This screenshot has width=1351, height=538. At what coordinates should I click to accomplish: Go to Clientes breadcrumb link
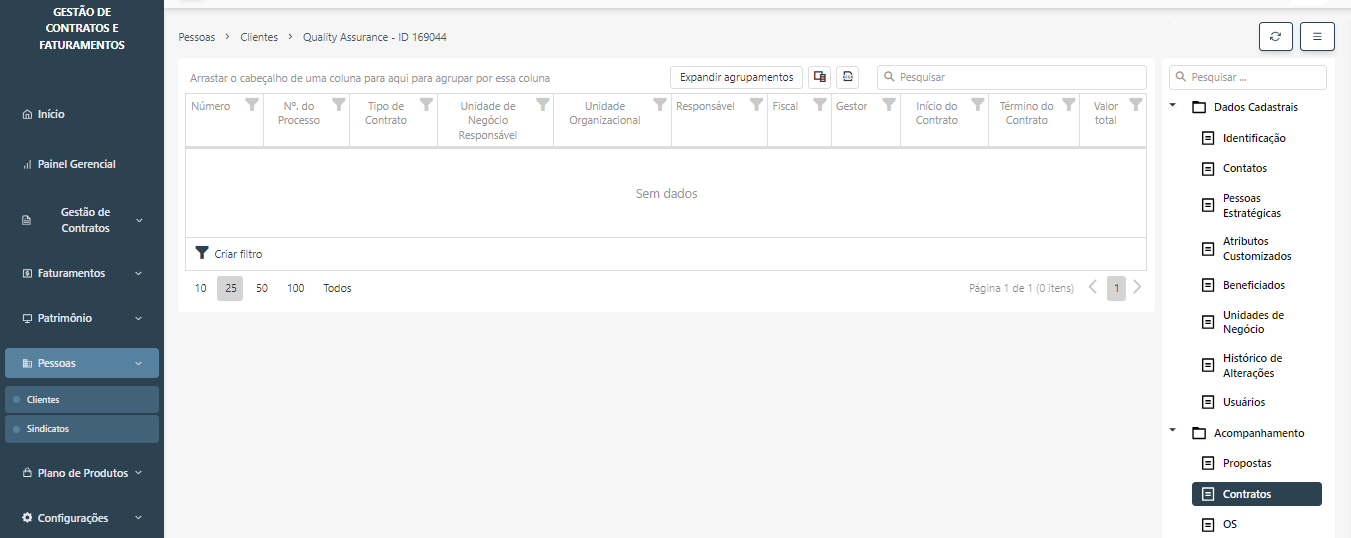(x=259, y=37)
